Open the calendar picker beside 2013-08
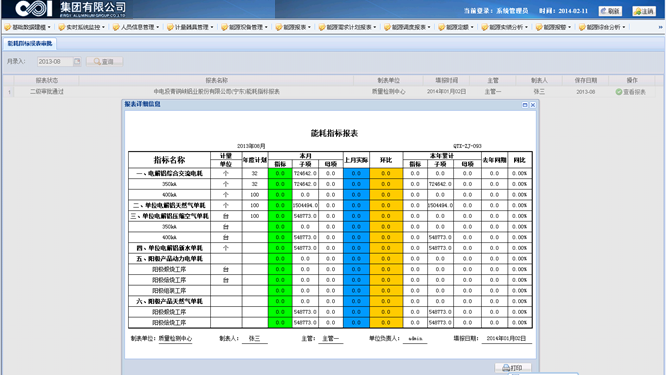 [x=77, y=62]
